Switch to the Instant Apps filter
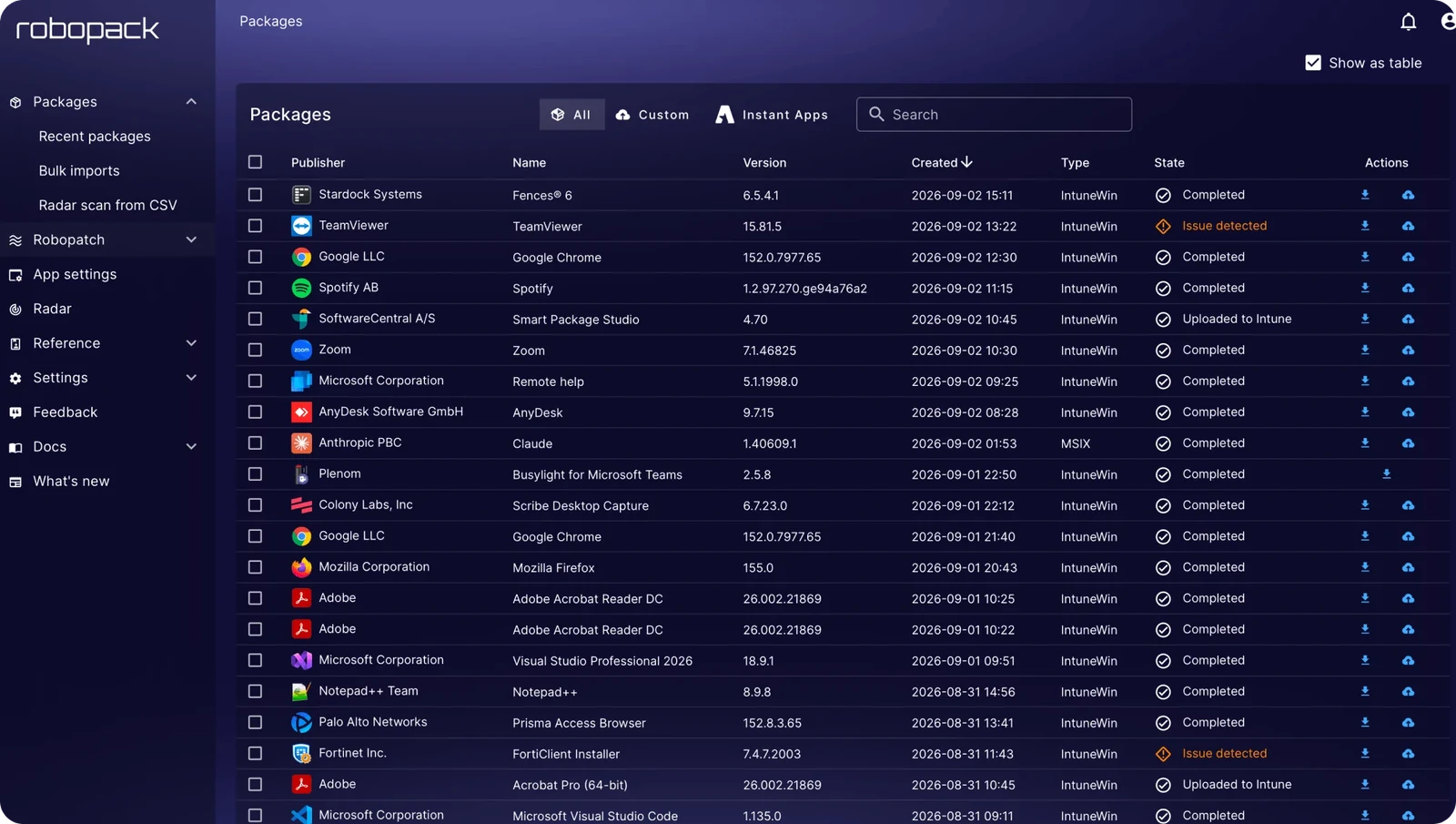Viewport: 1456px width, 824px height. (772, 115)
